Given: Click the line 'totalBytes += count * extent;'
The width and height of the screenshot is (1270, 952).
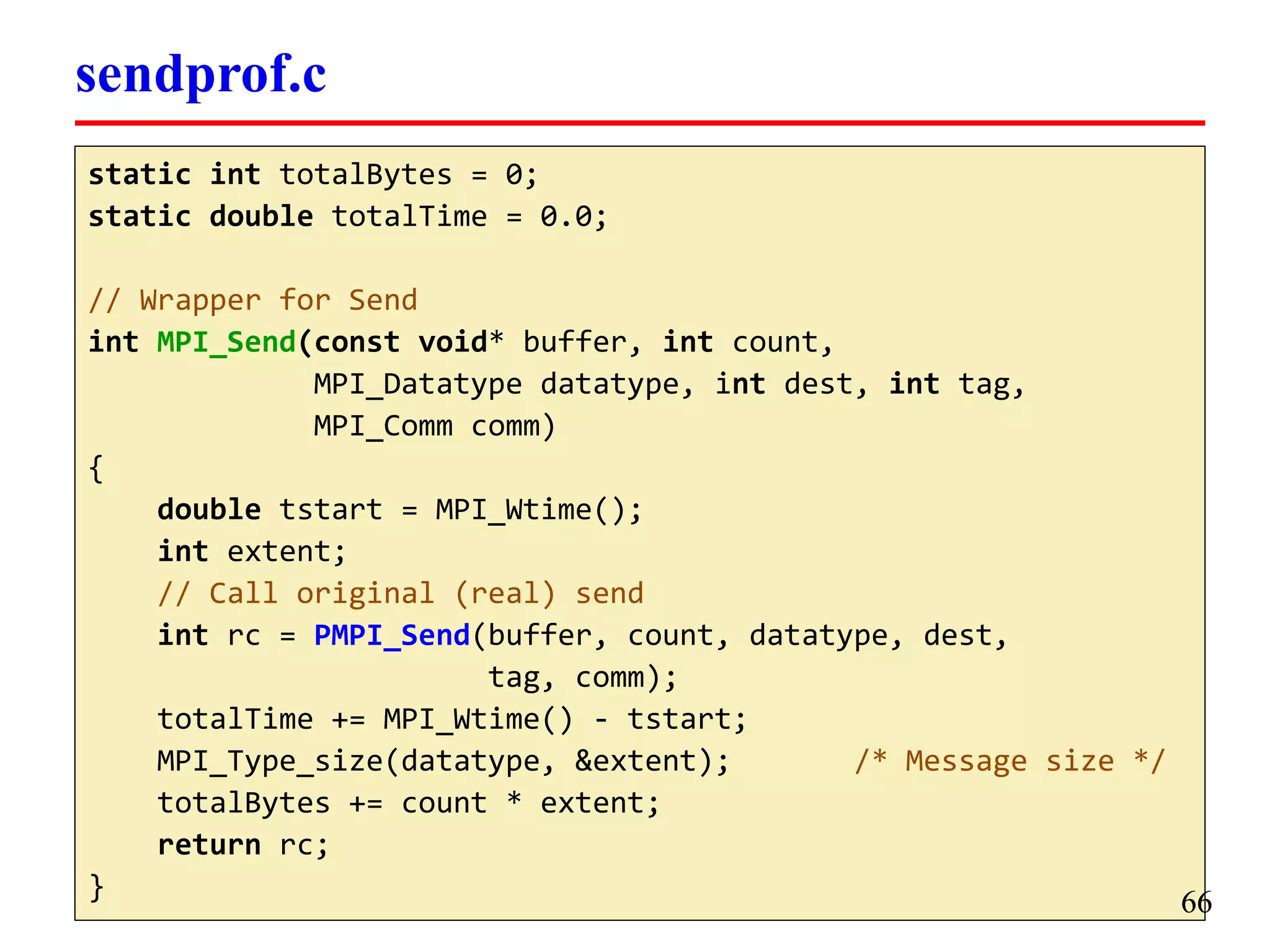Looking at the screenshot, I should (x=409, y=803).
